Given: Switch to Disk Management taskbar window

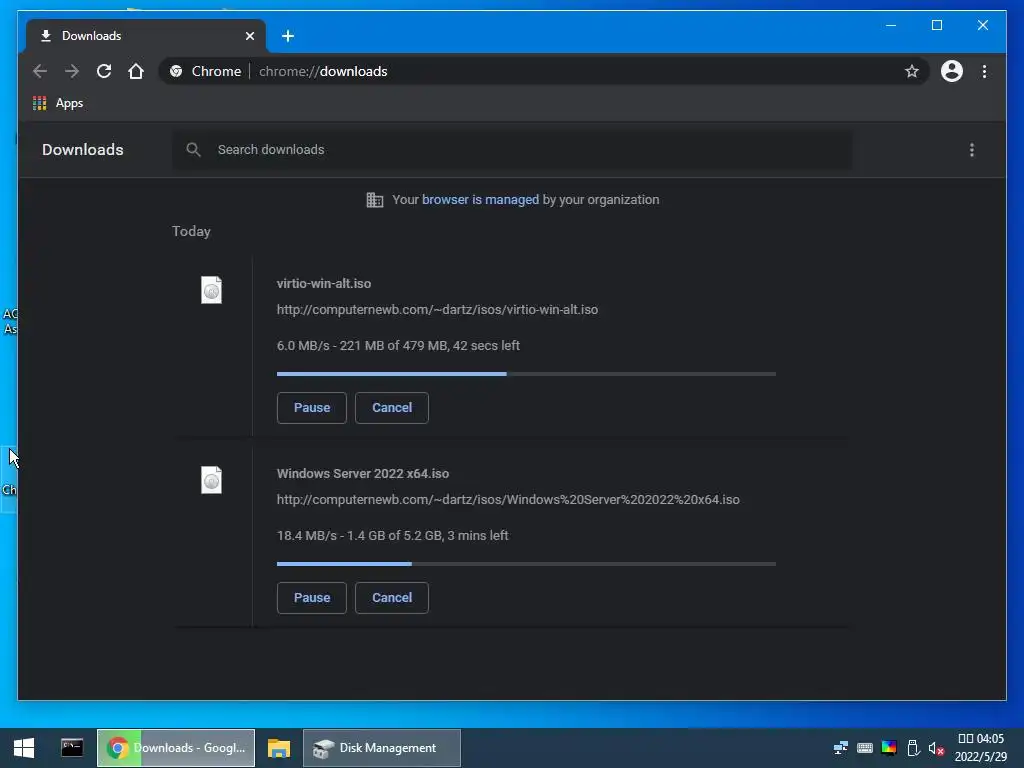Looking at the screenshot, I should point(382,748).
